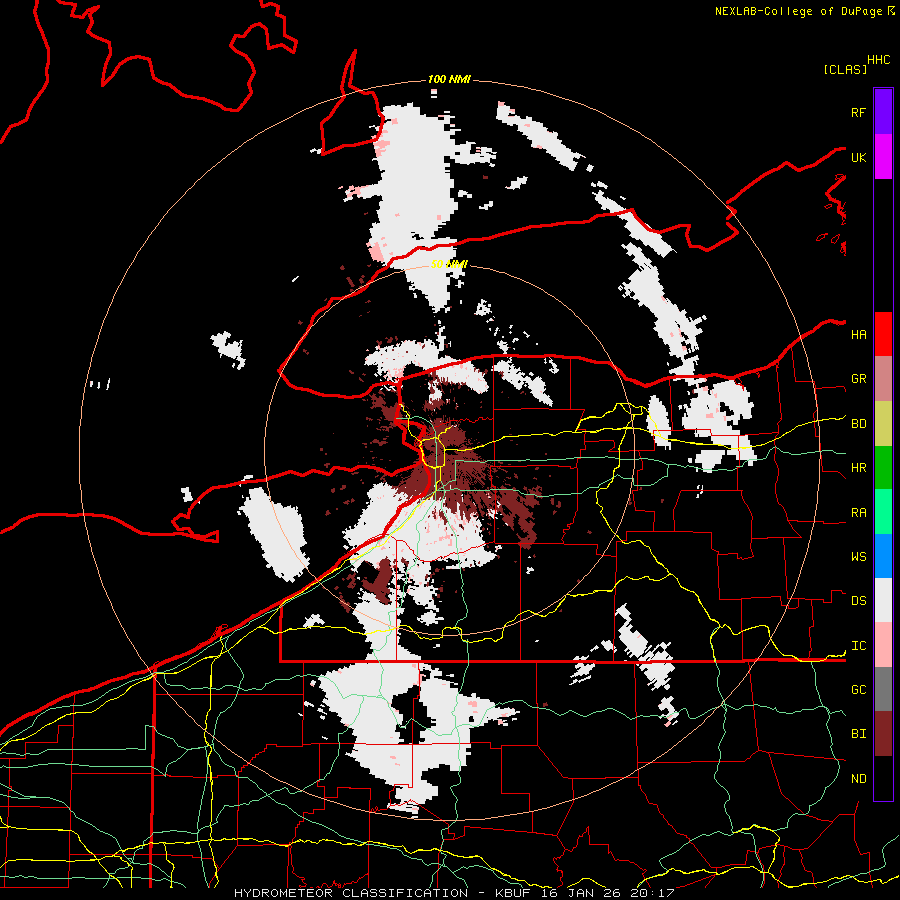The height and width of the screenshot is (900, 900).
Task: Click the HA red legend swatch
Action: [883, 334]
